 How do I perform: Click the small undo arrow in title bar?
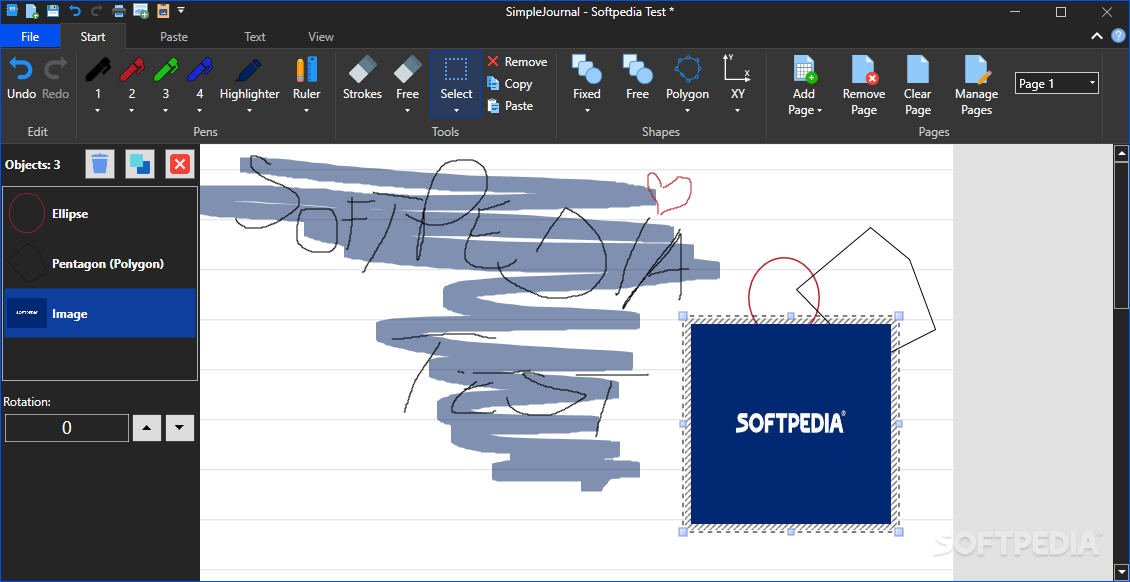pyautogui.click(x=75, y=11)
